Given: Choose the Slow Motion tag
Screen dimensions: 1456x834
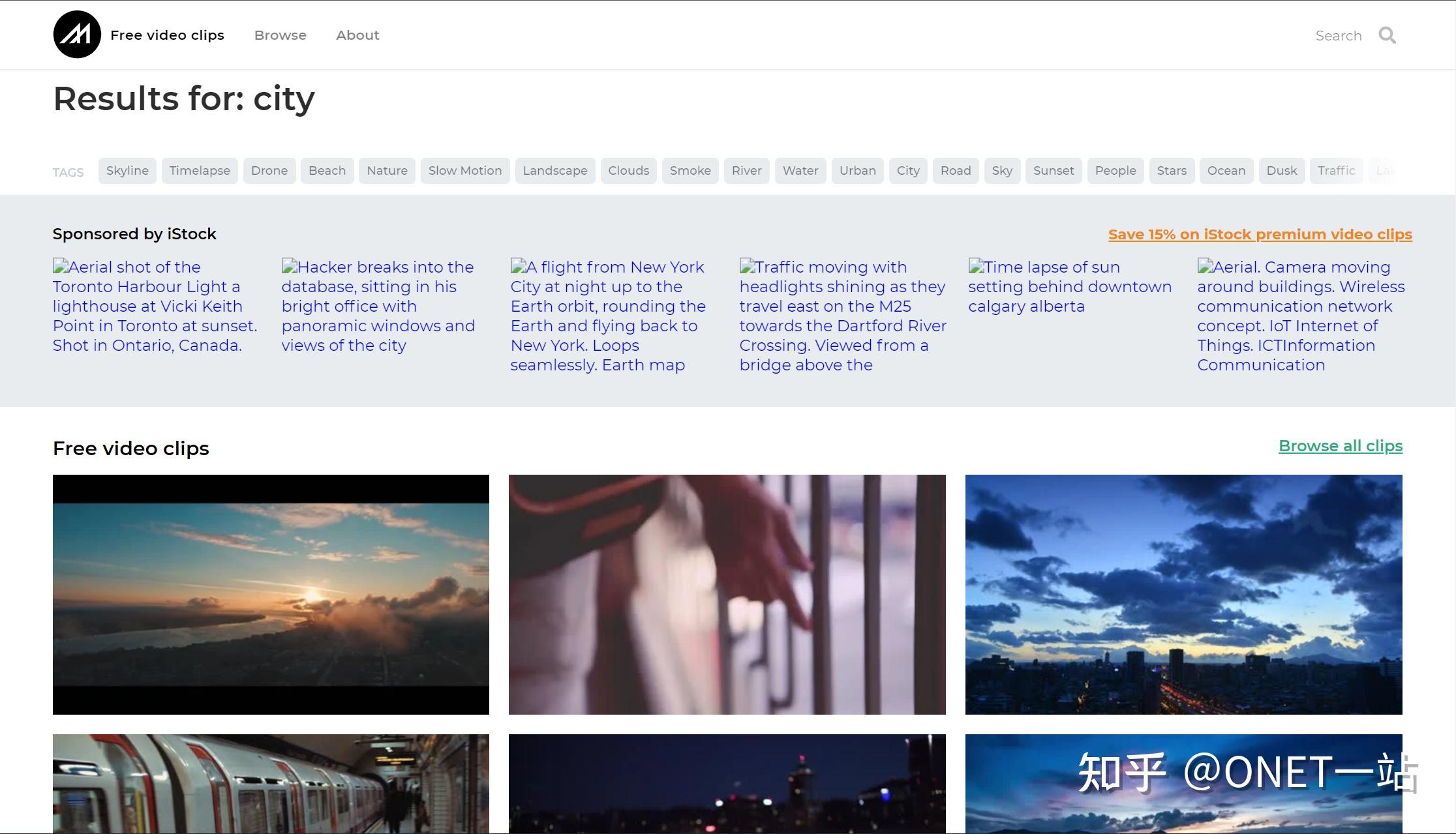Looking at the screenshot, I should point(464,171).
